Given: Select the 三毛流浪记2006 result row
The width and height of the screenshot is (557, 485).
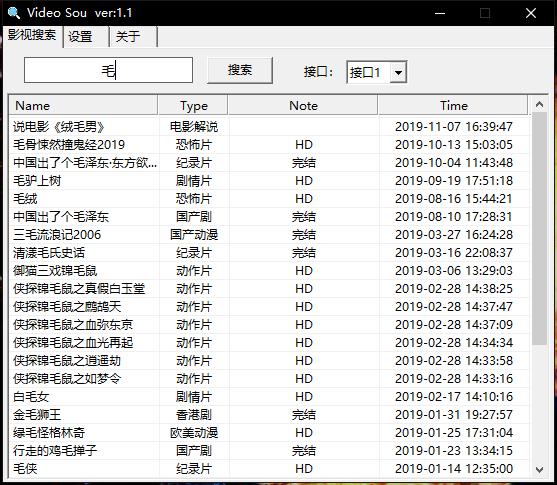Looking at the screenshot, I should pos(269,235).
